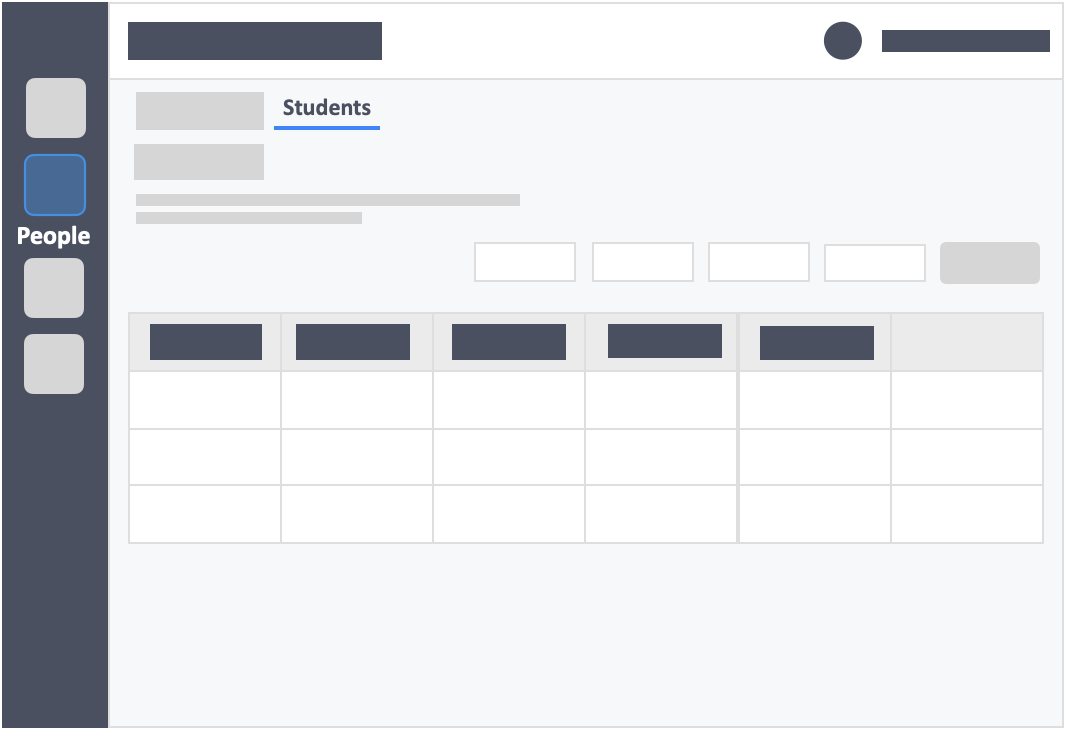Click the first filter box above table
The height and width of the screenshot is (730, 1066).
[525, 262]
